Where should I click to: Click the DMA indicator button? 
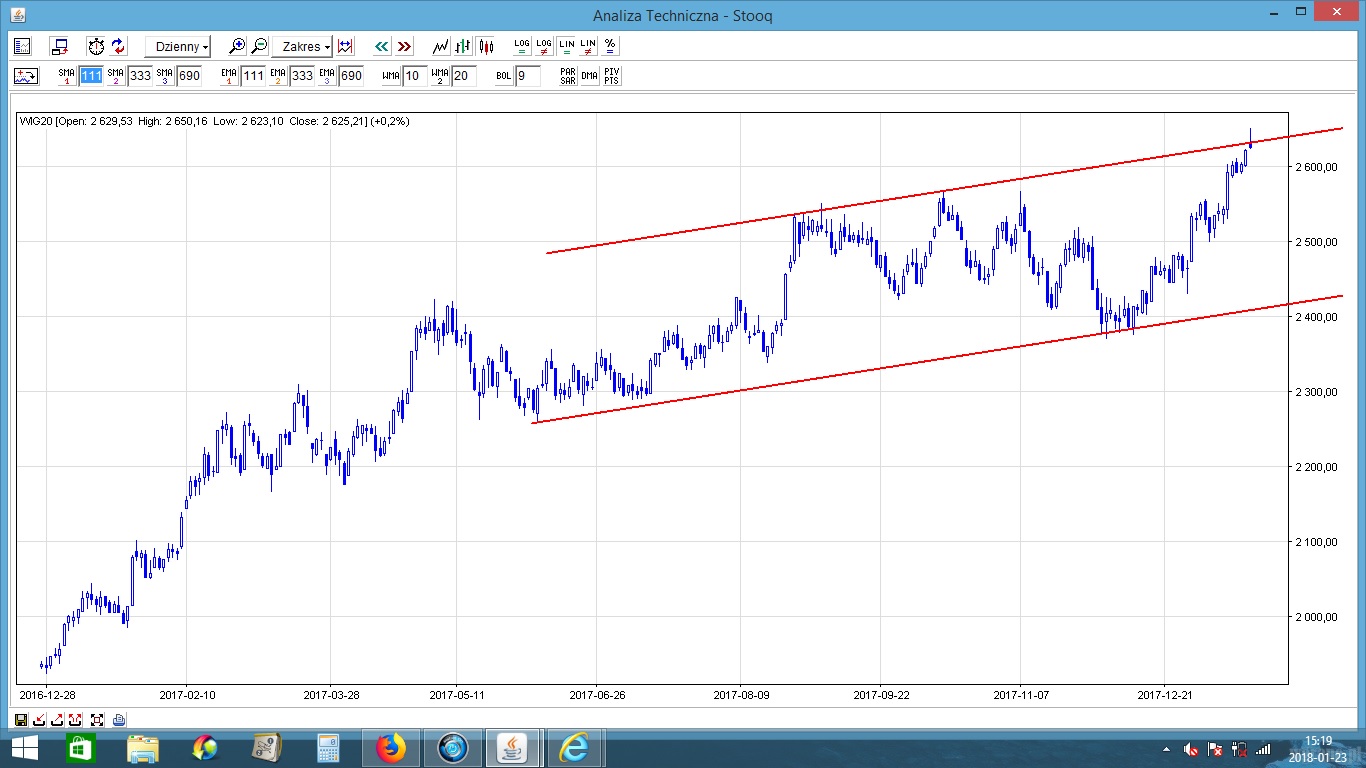click(590, 76)
